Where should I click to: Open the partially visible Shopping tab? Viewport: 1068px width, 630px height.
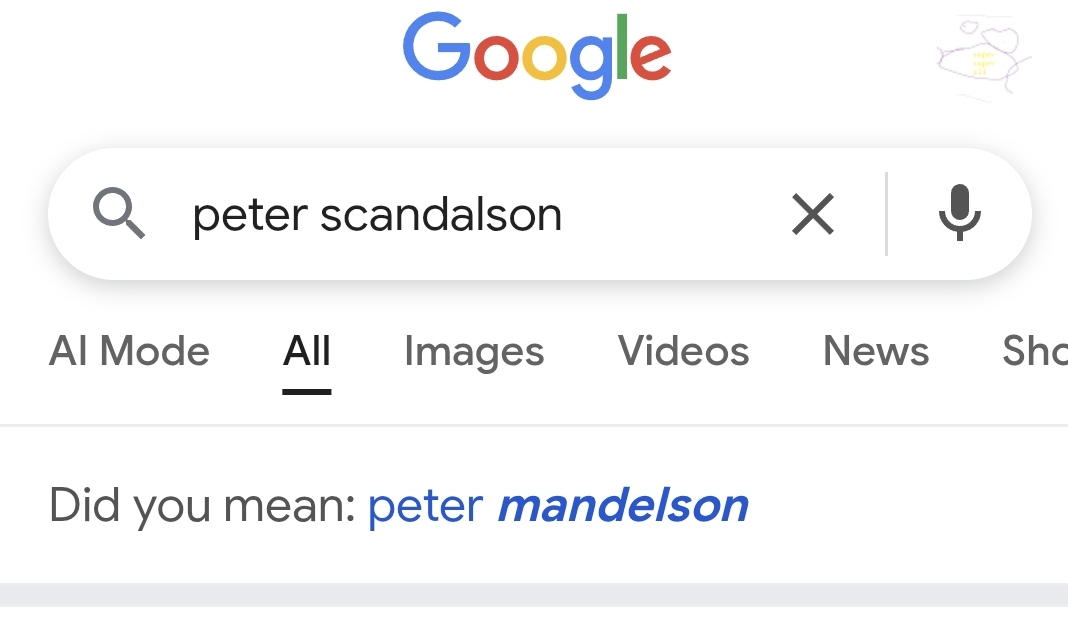pyautogui.click(x=1035, y=352)
